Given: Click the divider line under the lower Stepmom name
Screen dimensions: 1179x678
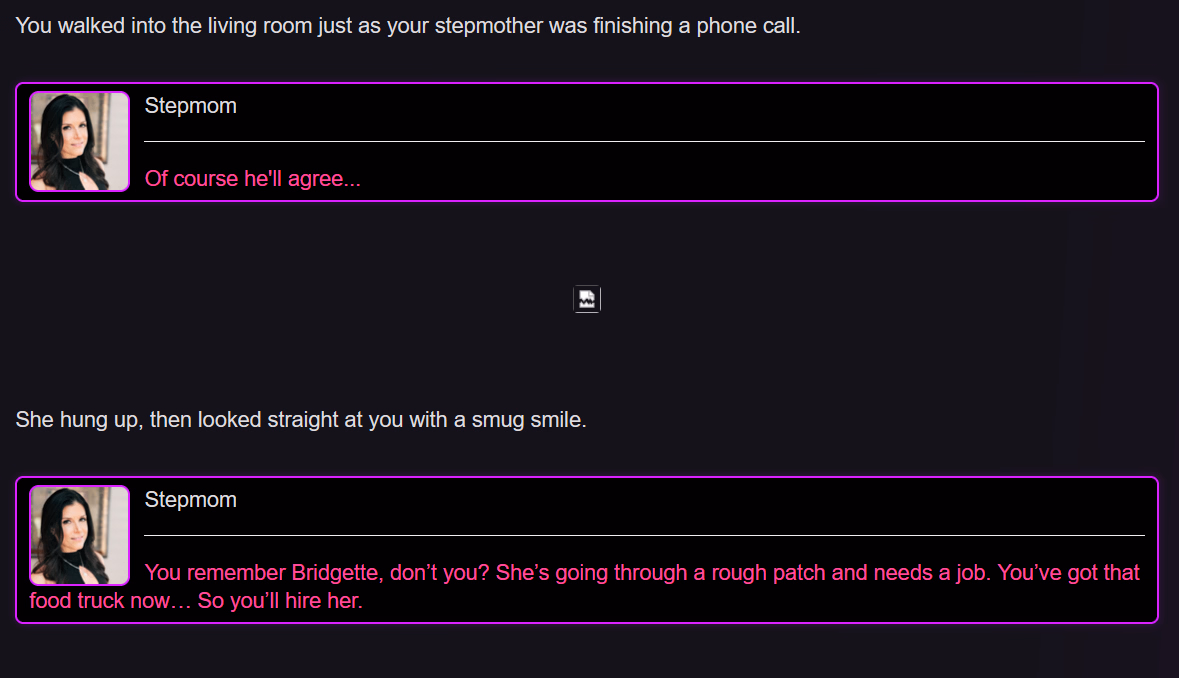Looking at the screenshot, I should tap(644, 535).
